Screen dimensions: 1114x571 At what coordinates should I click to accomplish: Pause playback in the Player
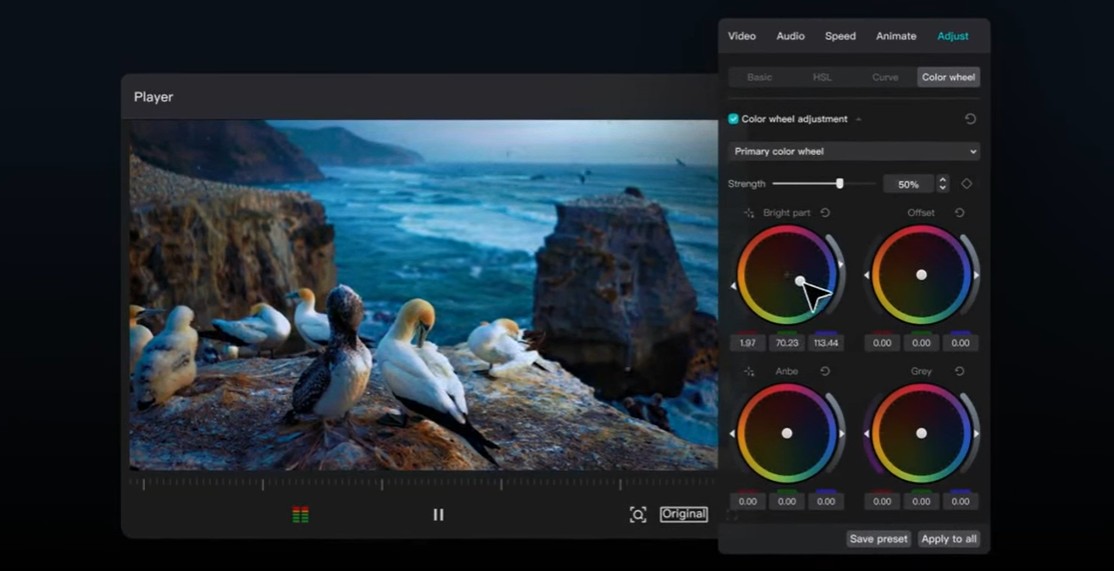(438, 515)
